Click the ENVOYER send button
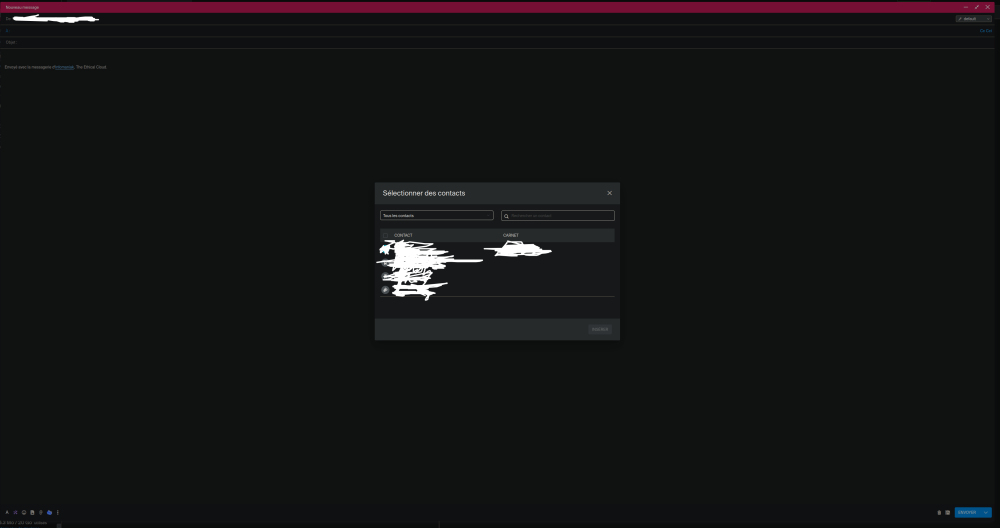This screenshot has height=528, width=1000. click(x=967, y=513)
